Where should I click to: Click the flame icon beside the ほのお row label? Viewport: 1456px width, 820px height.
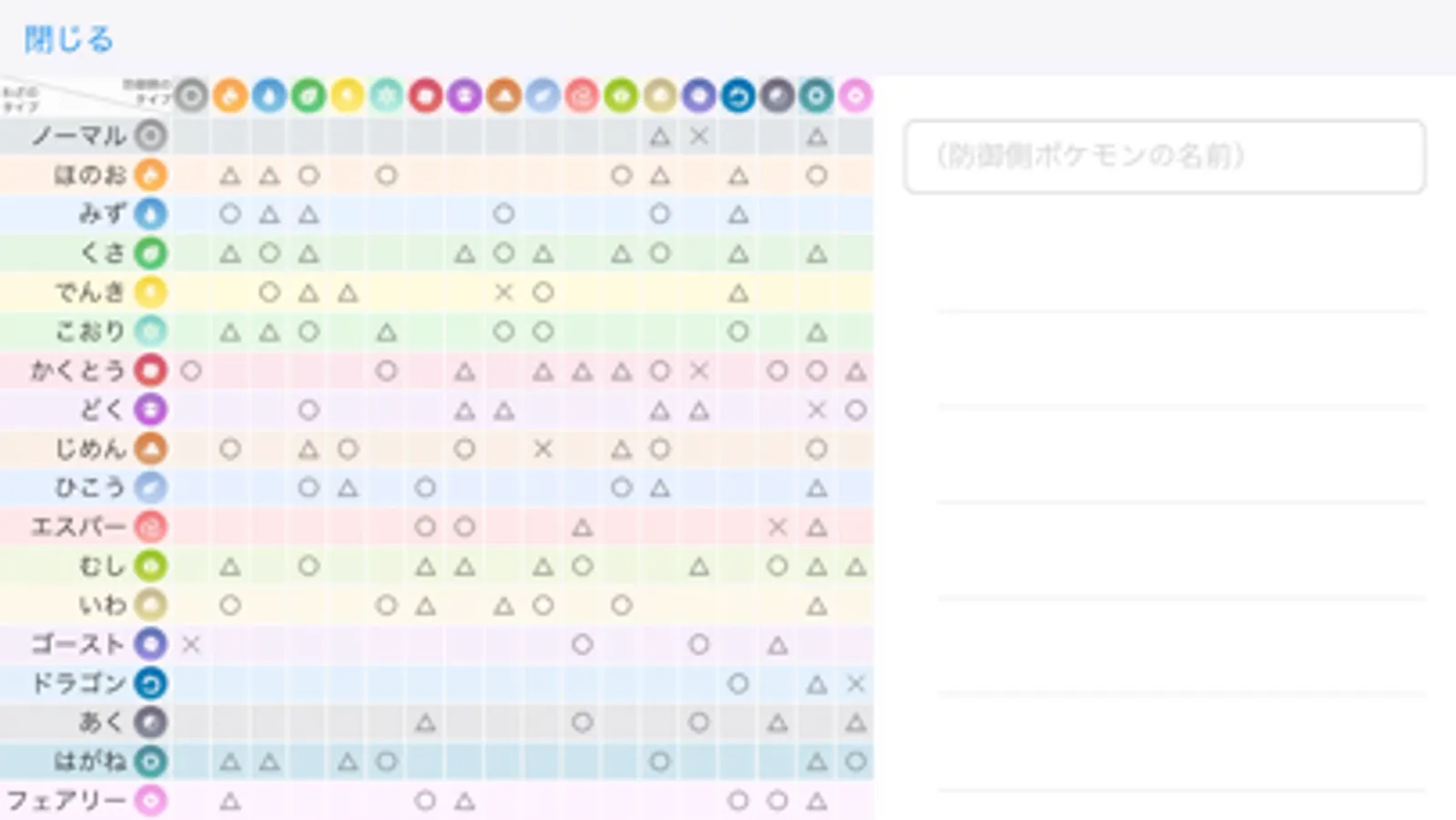pos(151,175)
